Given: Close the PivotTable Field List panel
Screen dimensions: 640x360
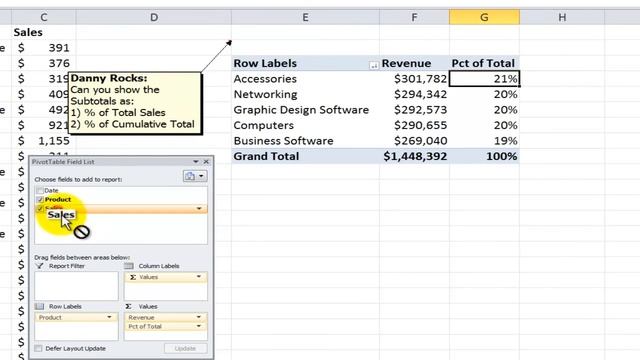Looking at the screenshot, I should pos(206,162).
